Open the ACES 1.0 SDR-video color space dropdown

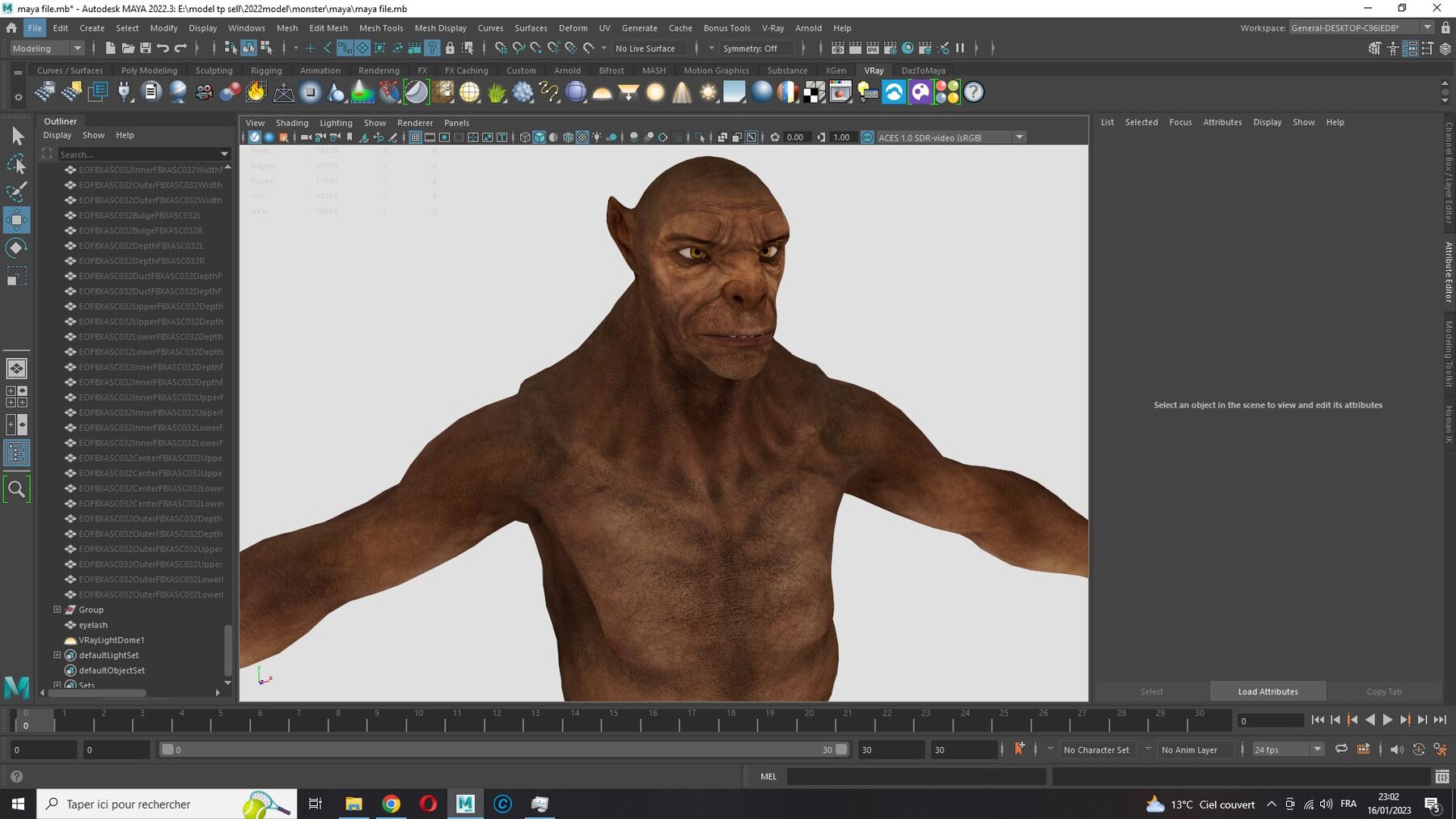(1019, 137)
